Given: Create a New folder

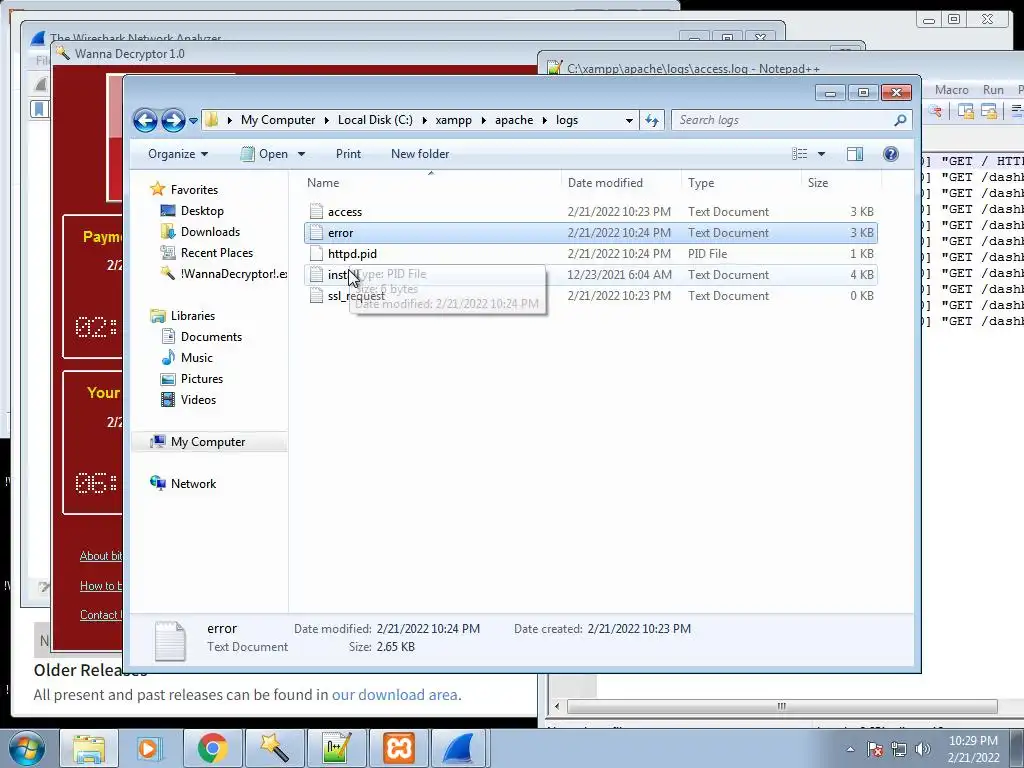Looking at the screenshot, I should point(420,154).
